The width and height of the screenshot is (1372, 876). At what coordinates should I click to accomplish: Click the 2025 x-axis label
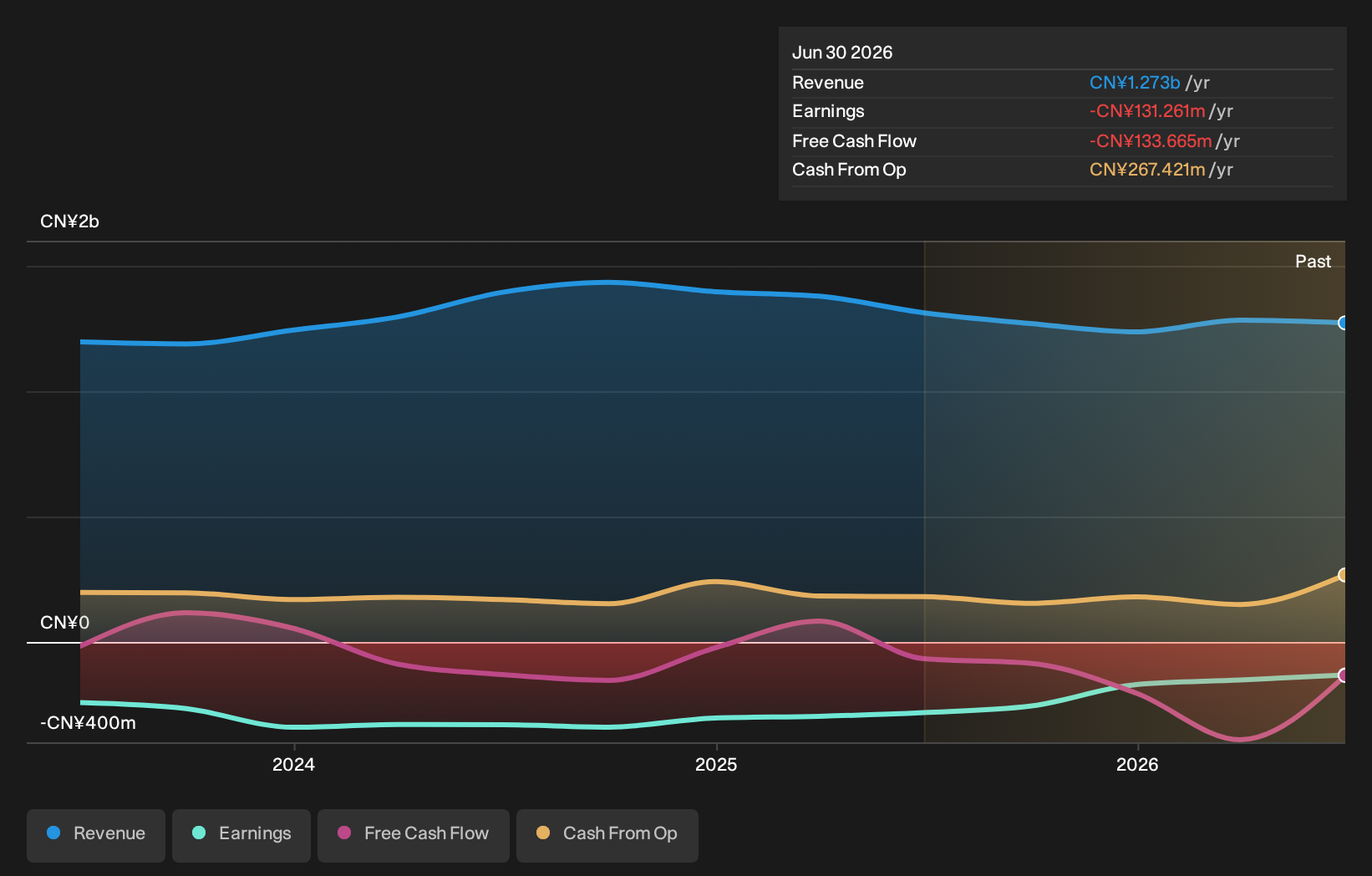(x=716, y=765)
